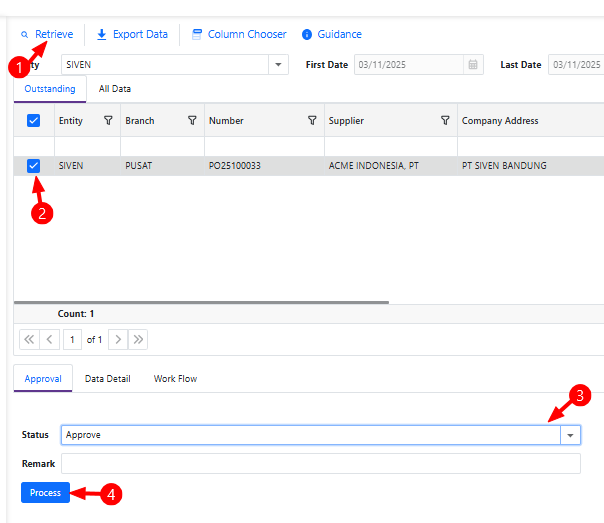Open the Entity column filter
This screenshot has width=604, height=523.
point(108,121)
